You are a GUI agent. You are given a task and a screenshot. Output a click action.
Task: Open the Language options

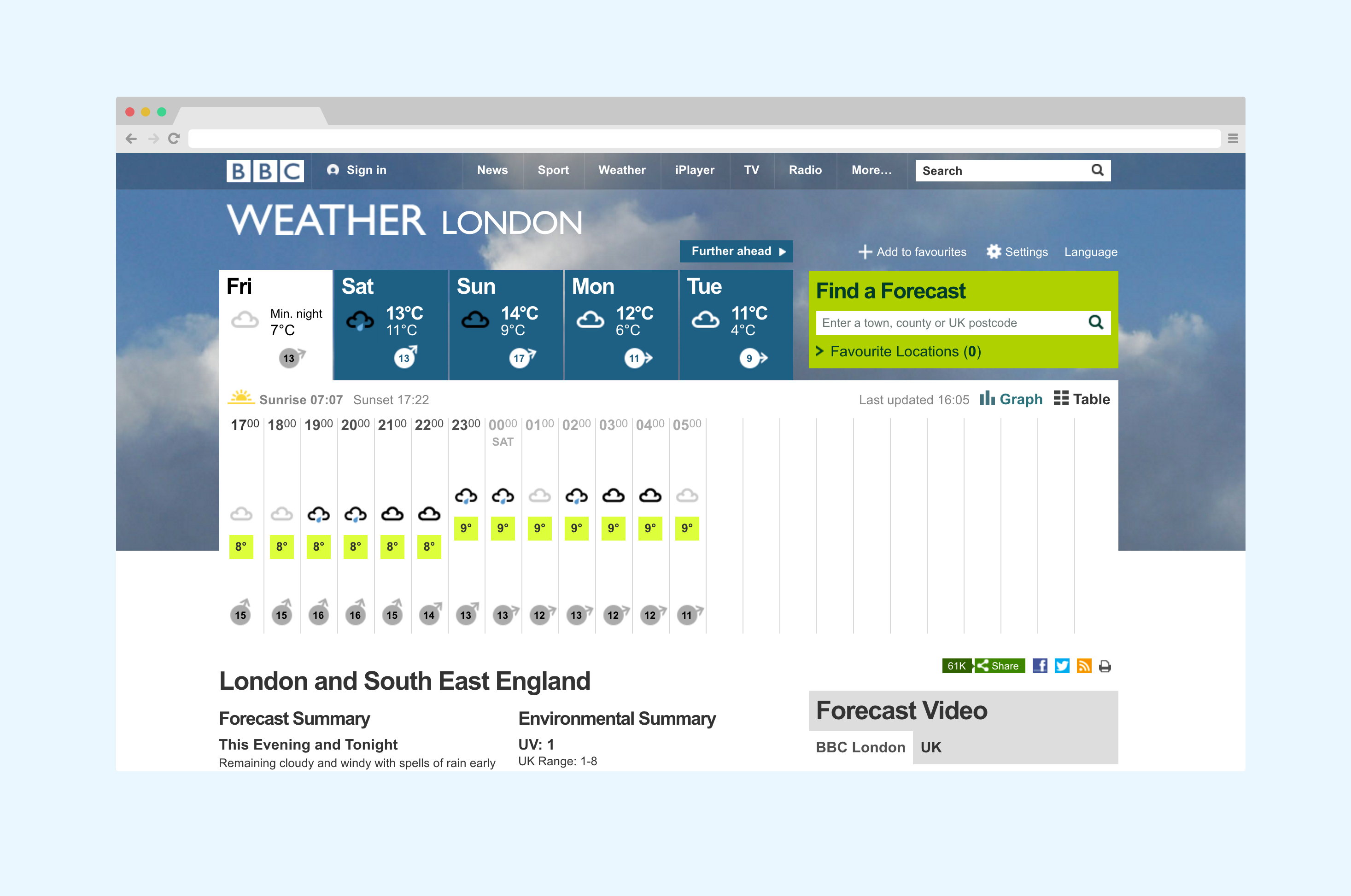click(1090, 252)
